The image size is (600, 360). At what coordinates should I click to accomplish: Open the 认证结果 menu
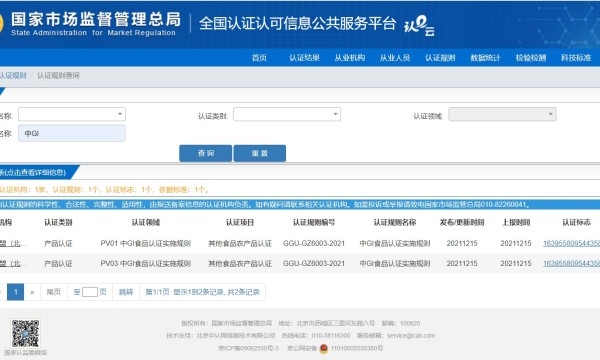(304, 58)
